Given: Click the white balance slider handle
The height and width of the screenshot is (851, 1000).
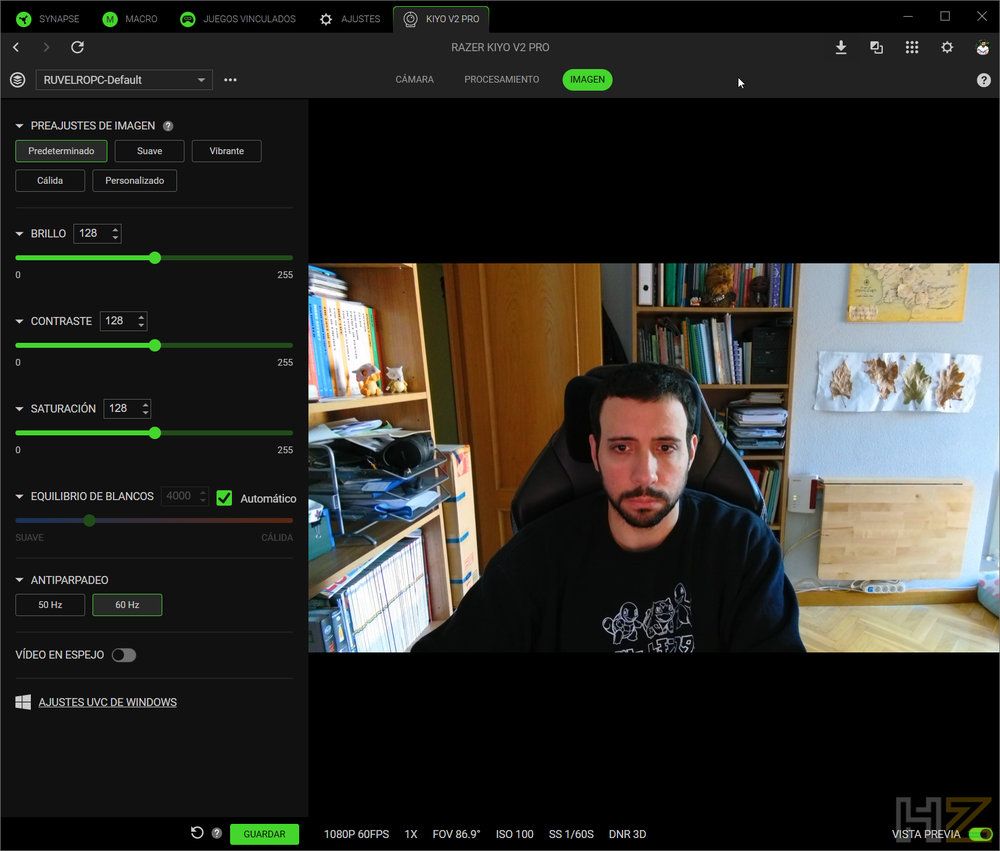Looking at the screenshot, I should point(89,521).
